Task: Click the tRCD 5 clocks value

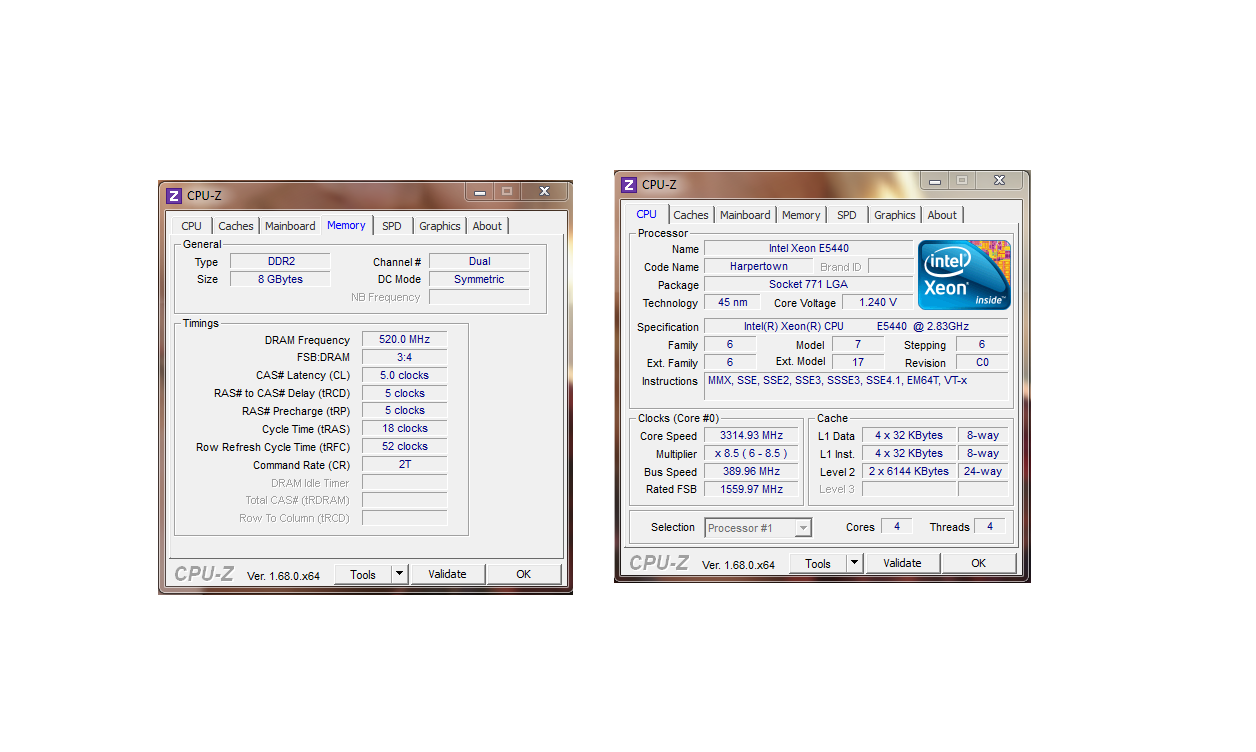Action: (404, 394)
